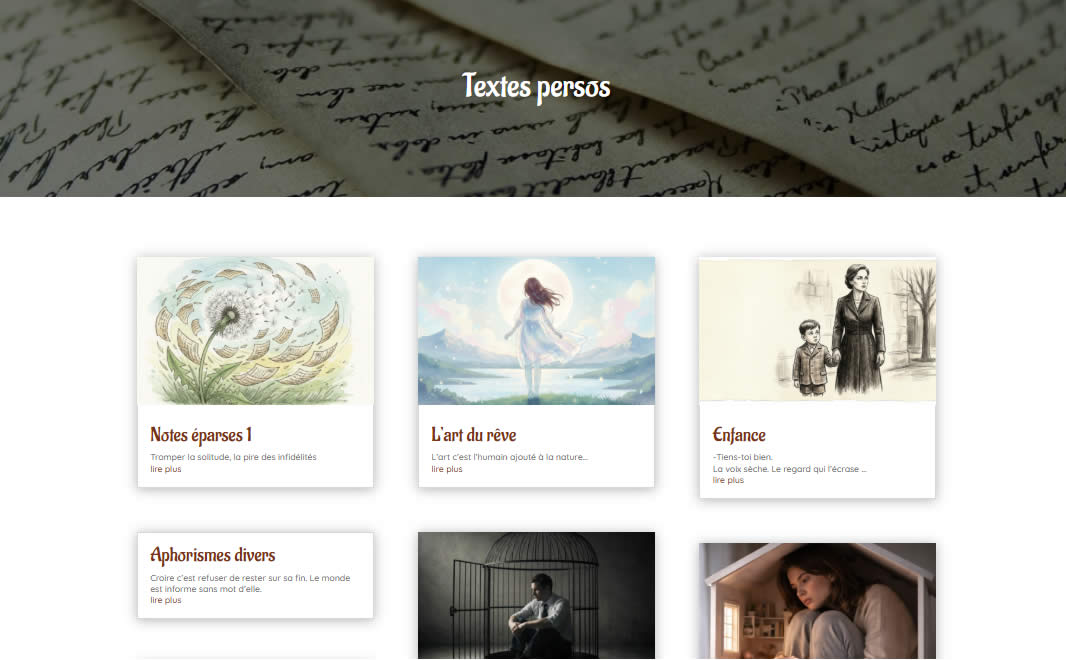The width and height of the screenshot is (1066, 660).
Task: Open the woman facing moon illustration
Action: 536,331
